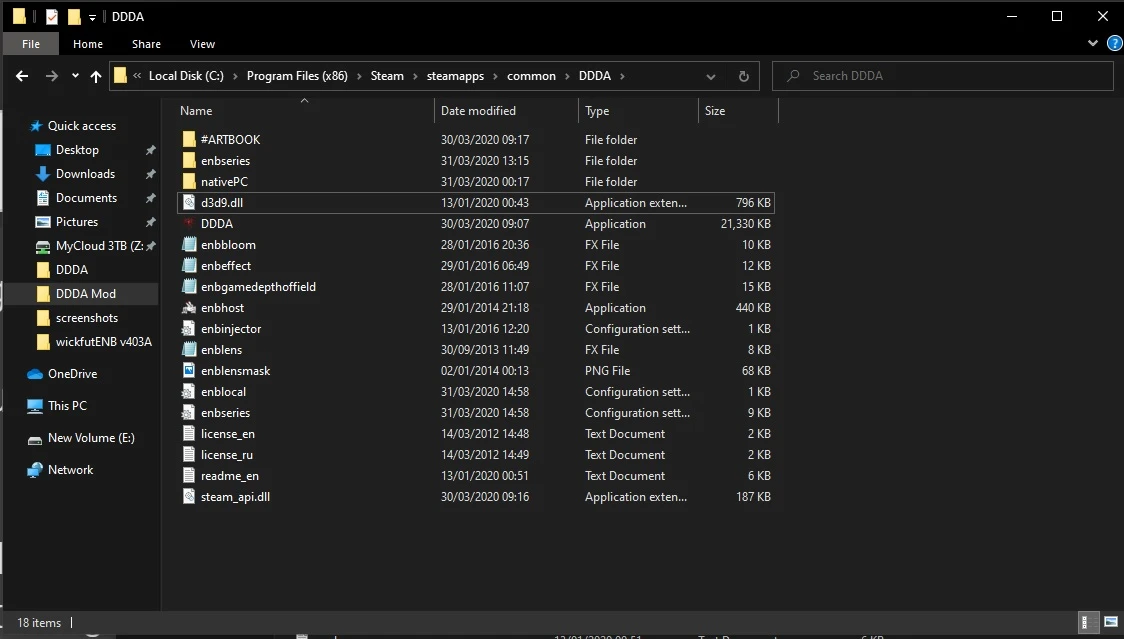This screenshot has height=639, width=1124.
Task: Select steam_api.dll file icon
Action: click(189, 496)
